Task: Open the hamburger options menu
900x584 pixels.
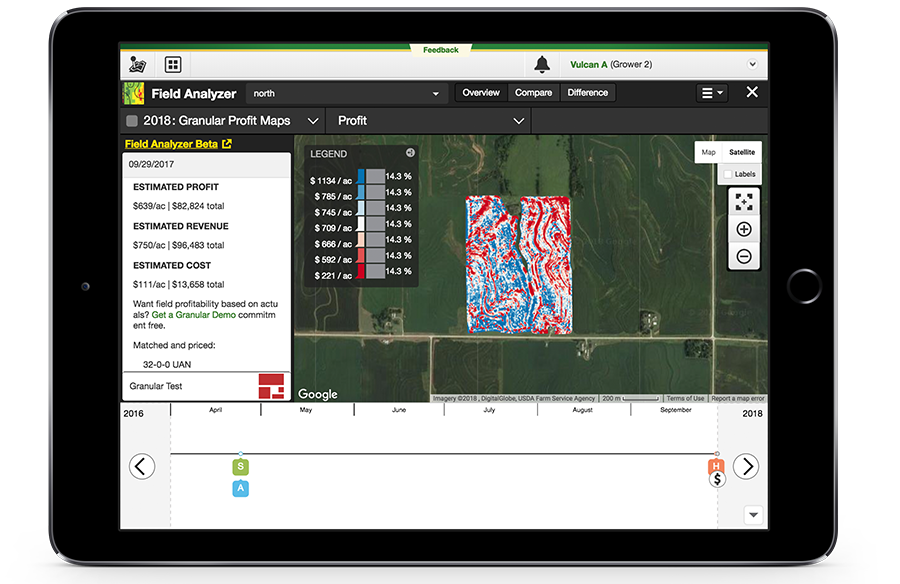Action: 712,92
